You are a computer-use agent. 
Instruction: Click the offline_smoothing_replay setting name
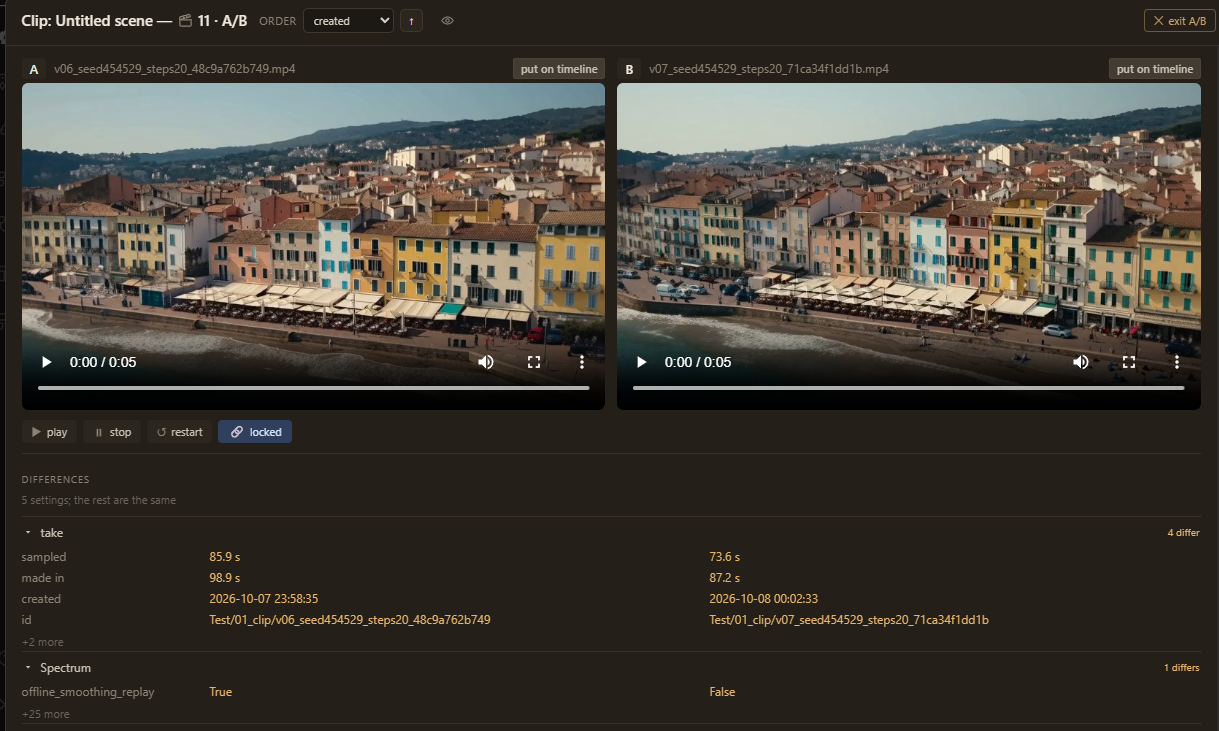coord(88,692)
